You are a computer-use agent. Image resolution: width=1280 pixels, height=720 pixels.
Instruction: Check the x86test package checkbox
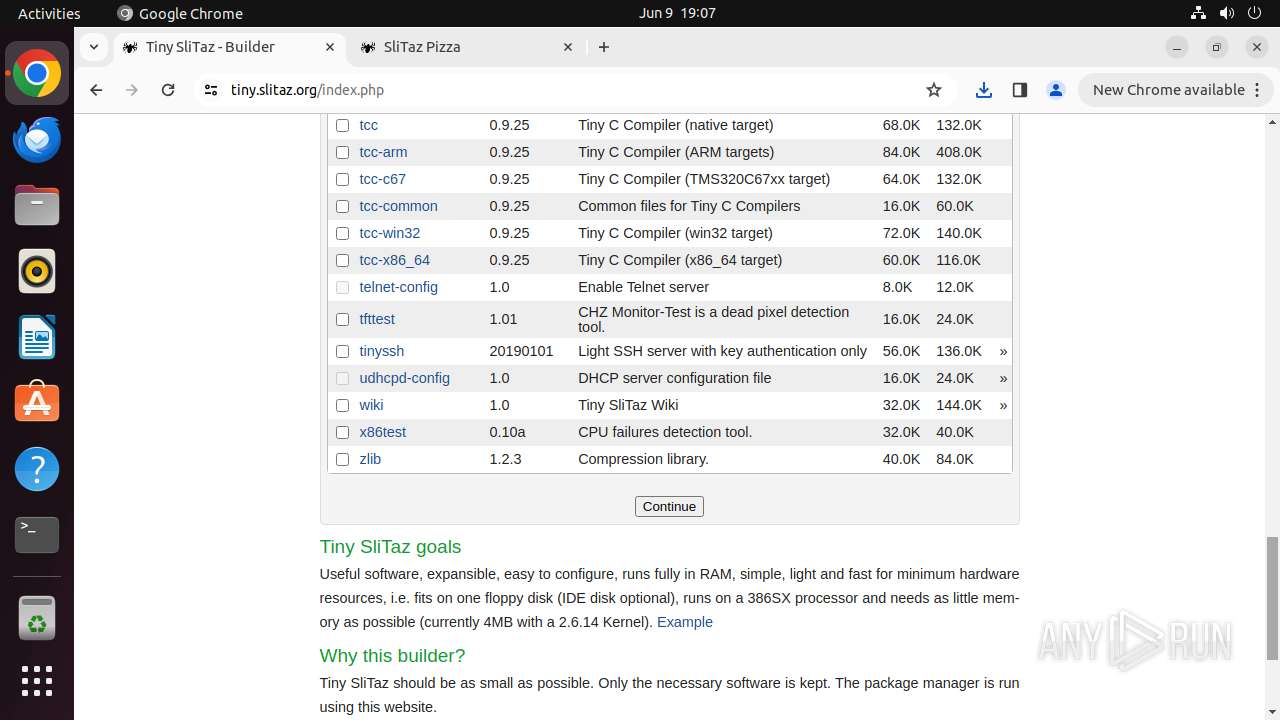click(x=342, y=432)
